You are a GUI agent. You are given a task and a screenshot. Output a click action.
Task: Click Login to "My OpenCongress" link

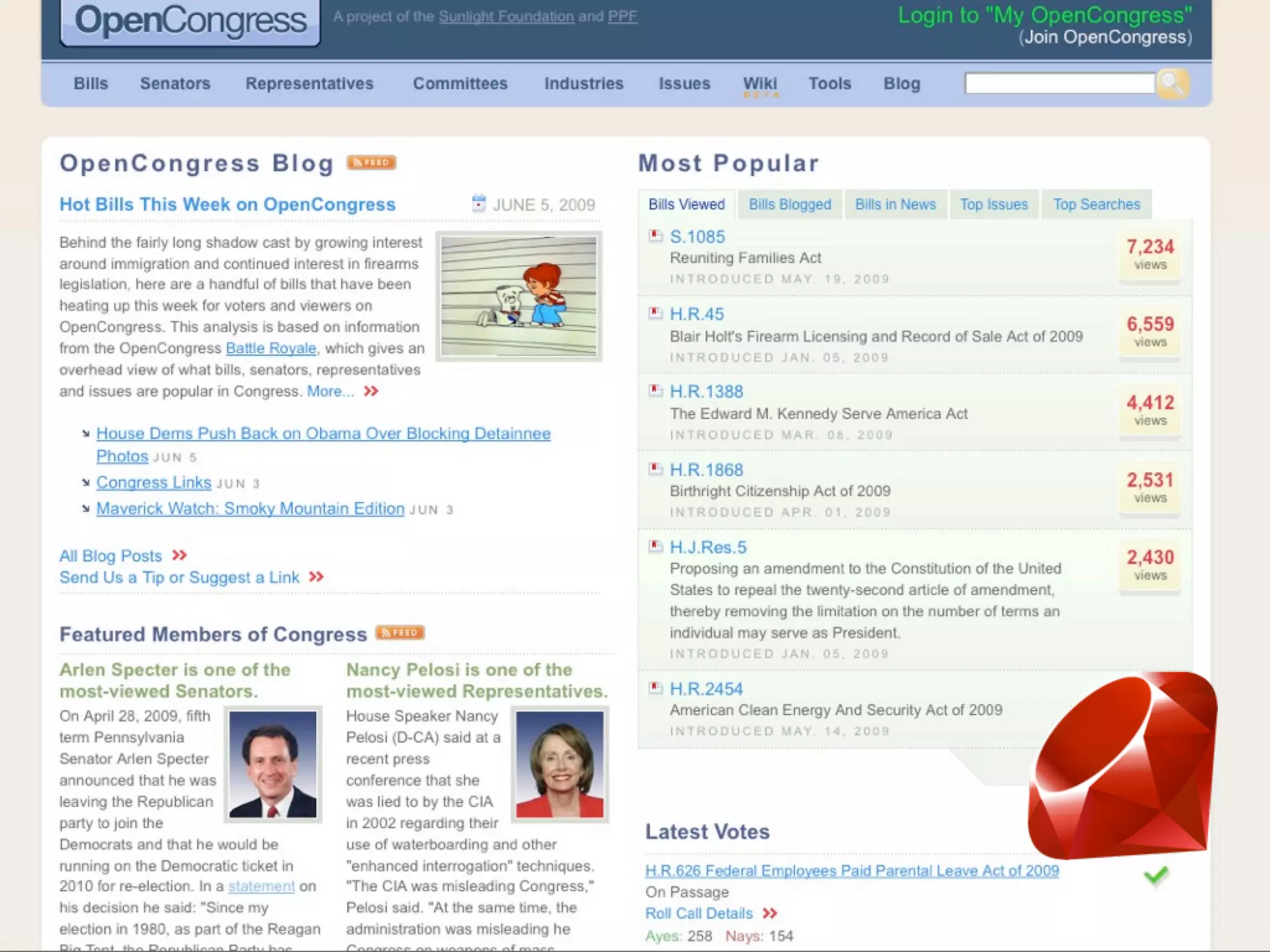click(x=1044, y=15)
